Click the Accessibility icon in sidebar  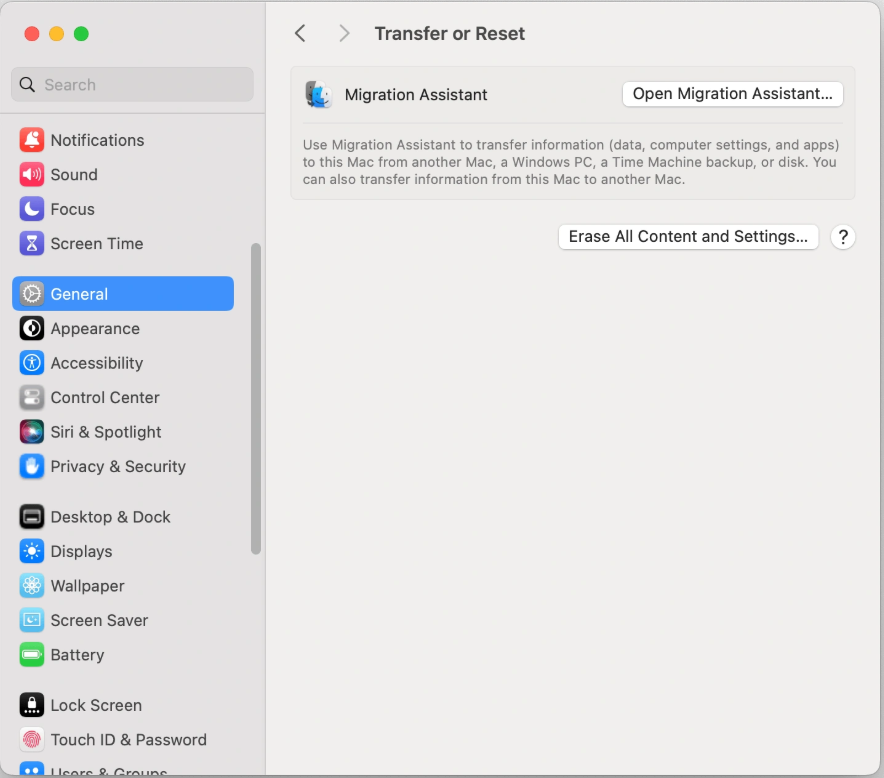coord(32,363)
